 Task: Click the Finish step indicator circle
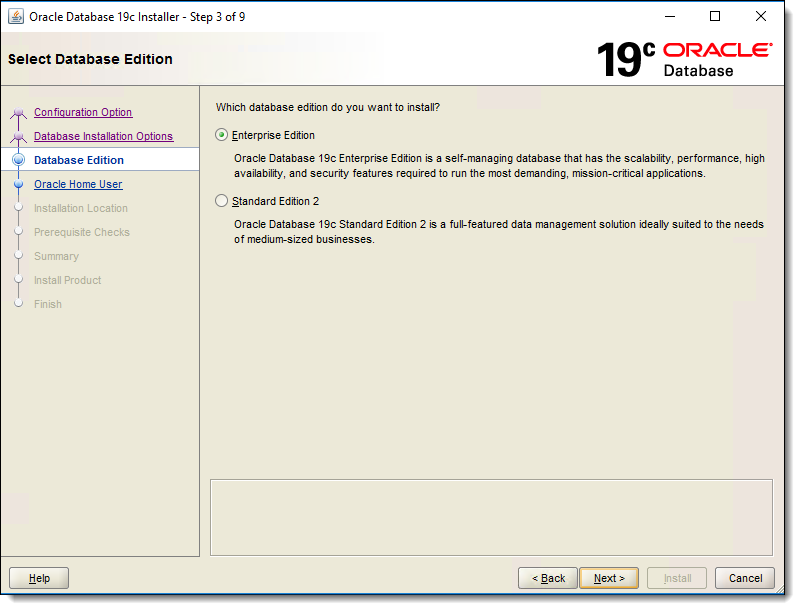coord(20,304)
